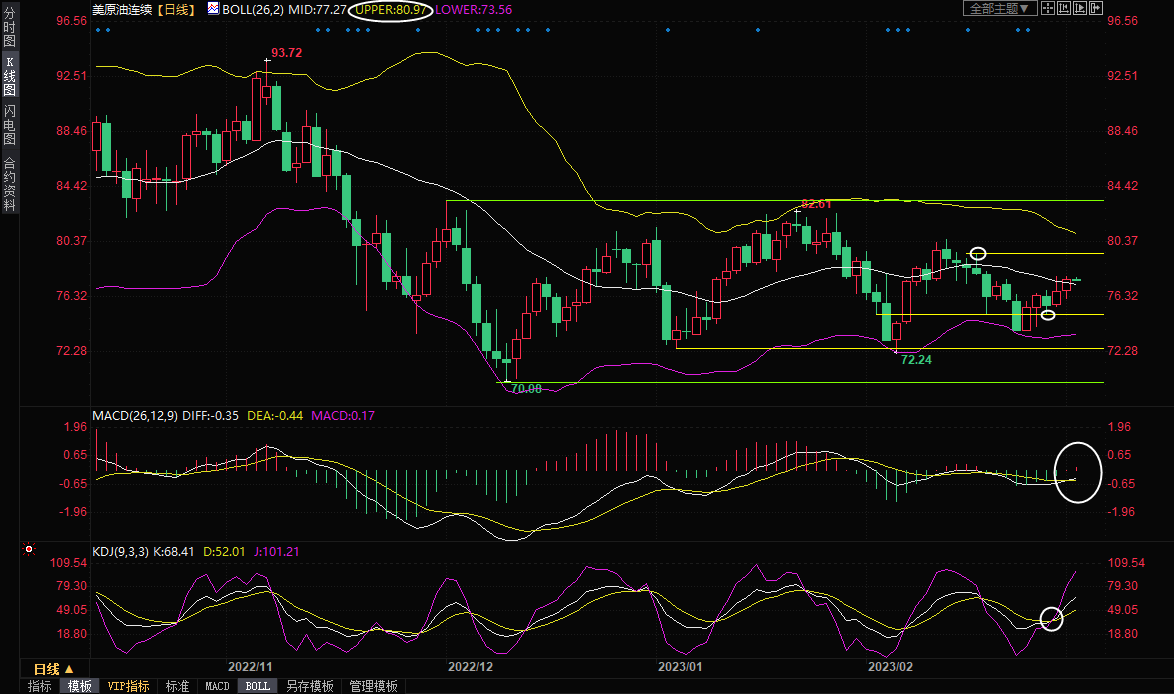Select the VIP指标 tab at bottom
This screenshot has height=694, width=1174.
pyautogui.click(x=128, y=686)
